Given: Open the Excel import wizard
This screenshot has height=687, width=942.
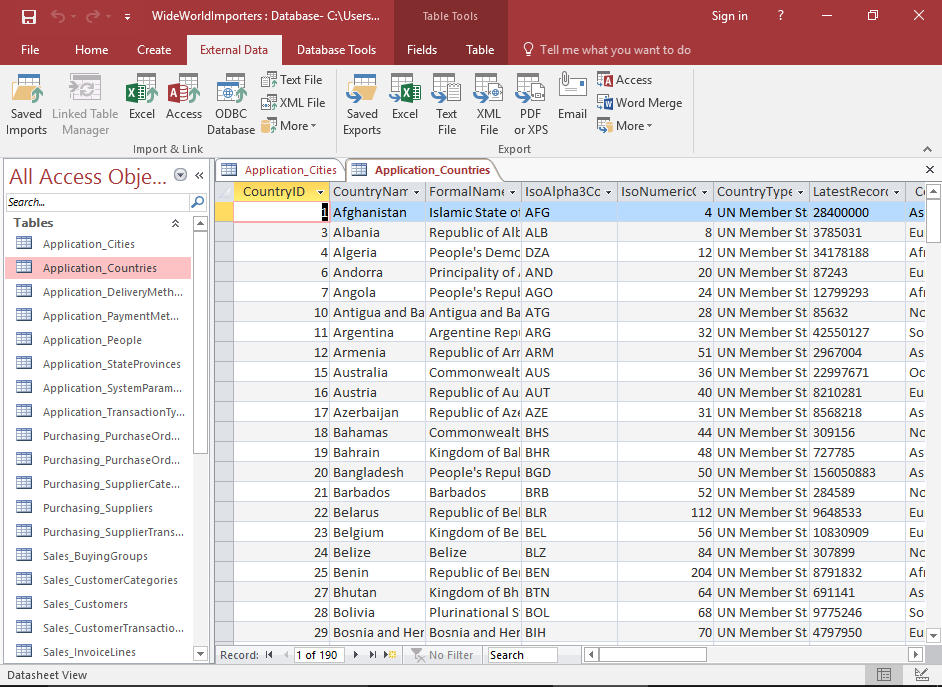Looking at the screenshot, I should [141, 100].
